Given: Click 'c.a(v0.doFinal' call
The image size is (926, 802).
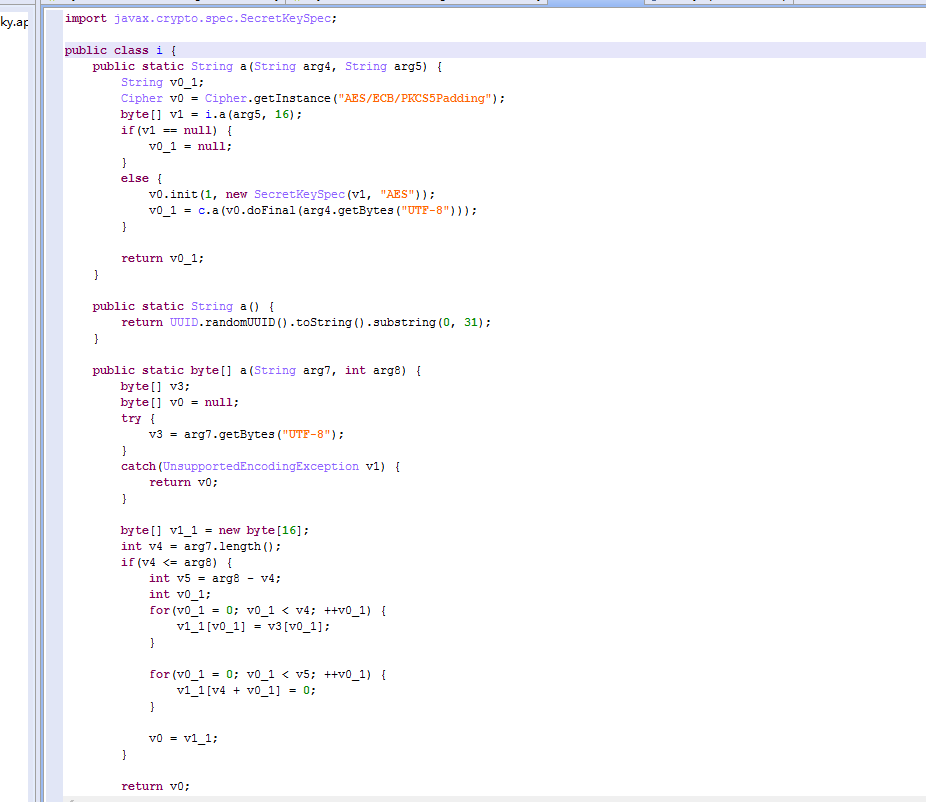Looking at the screenshot, I should [246, 210].
